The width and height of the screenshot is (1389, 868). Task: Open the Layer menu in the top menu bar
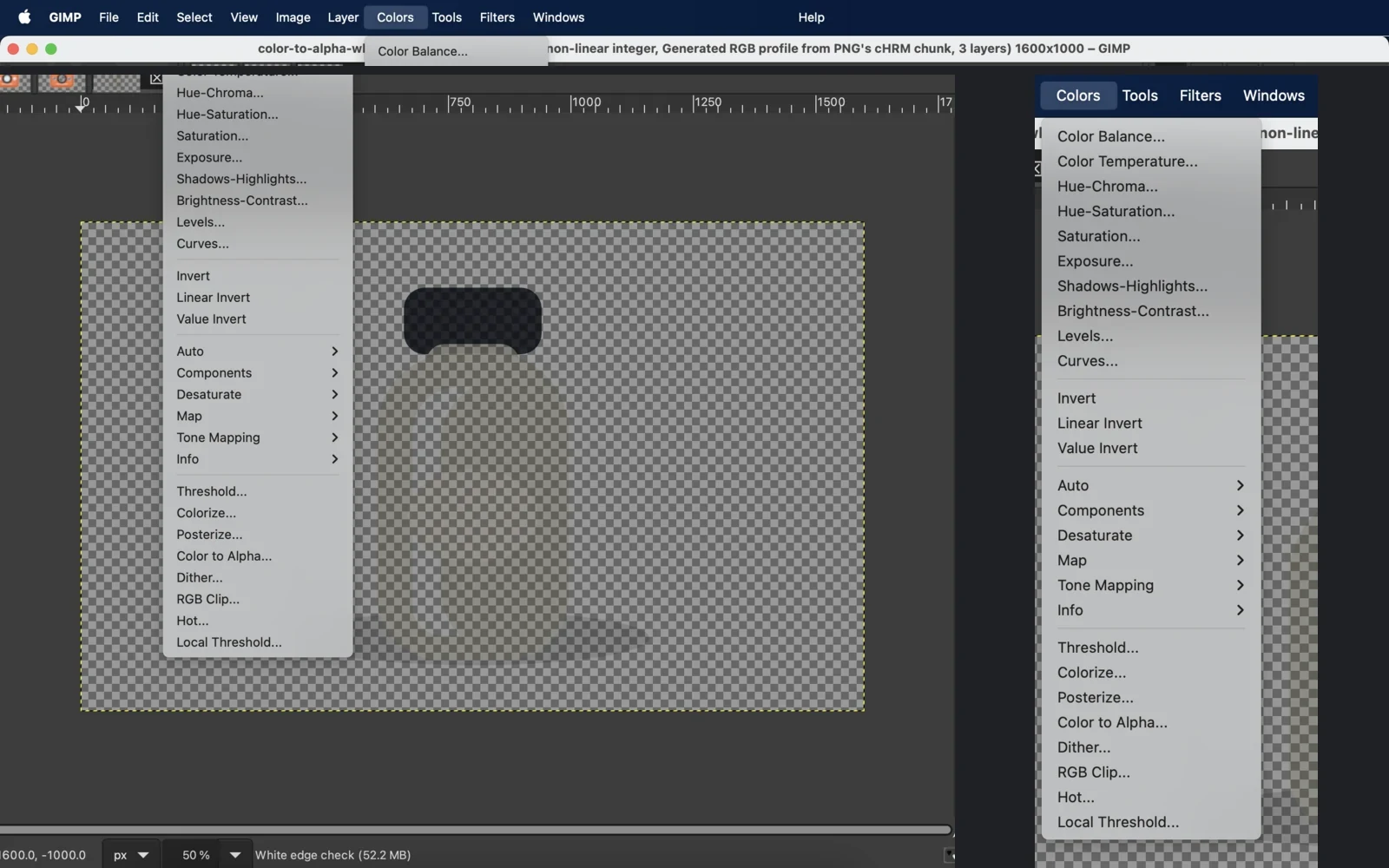(343, 17)
